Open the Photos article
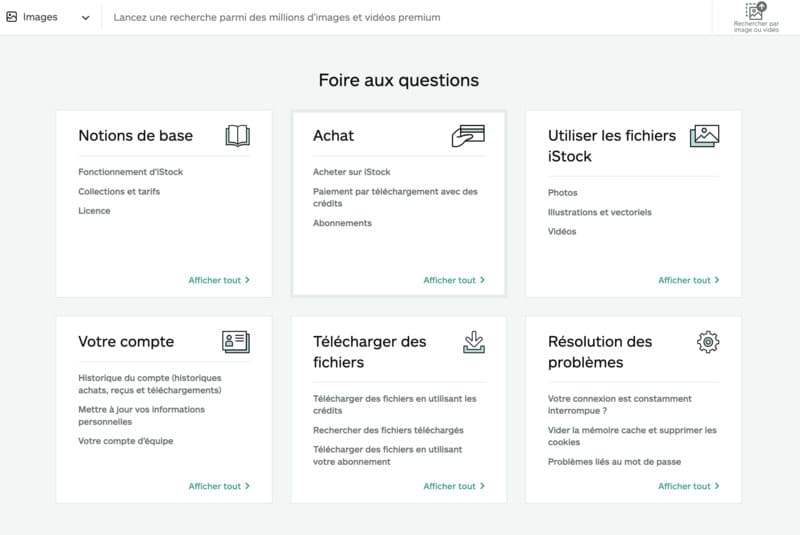Image resolution: width=800 pixels, height=535 pixels. [563, 193]
